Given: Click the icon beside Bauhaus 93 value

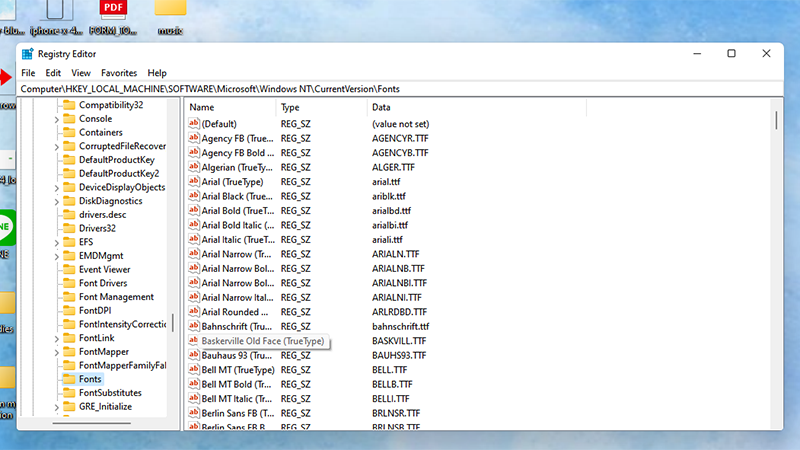Looking at the screenshot, I should [x=193, y=355].
